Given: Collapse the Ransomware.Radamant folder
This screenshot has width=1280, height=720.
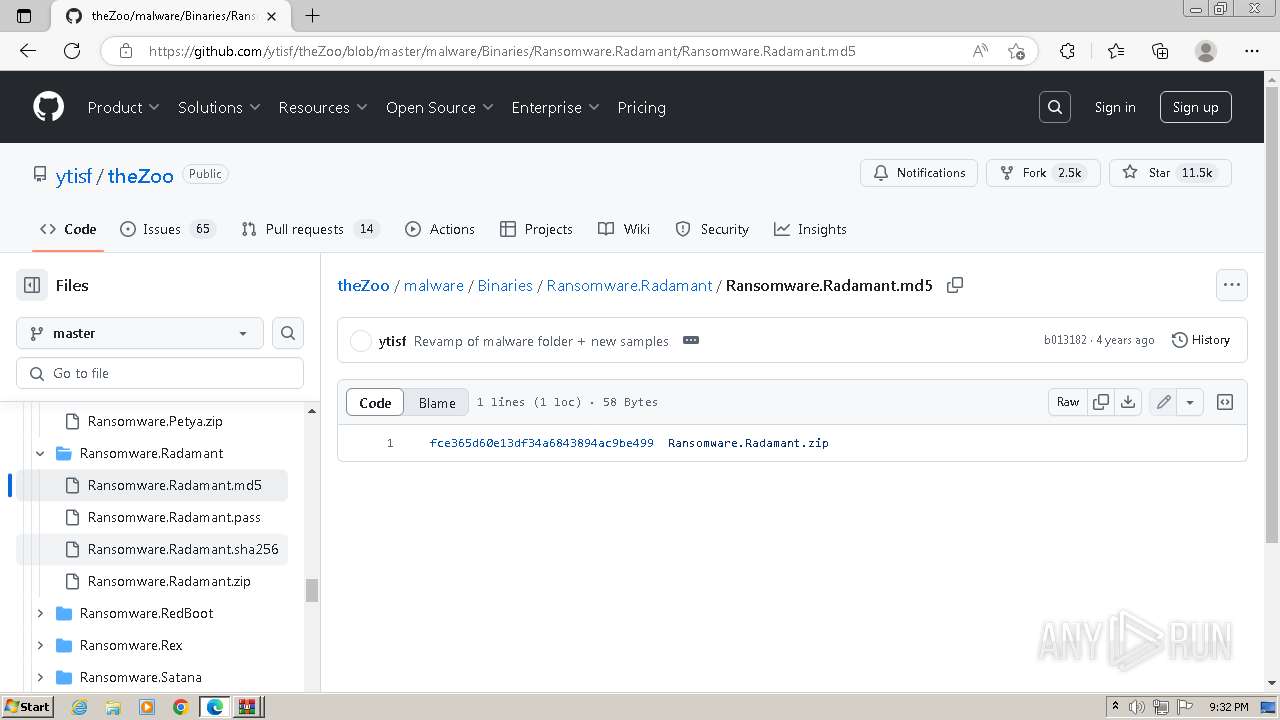Looking at the screenshot, I should coord(40,453).
